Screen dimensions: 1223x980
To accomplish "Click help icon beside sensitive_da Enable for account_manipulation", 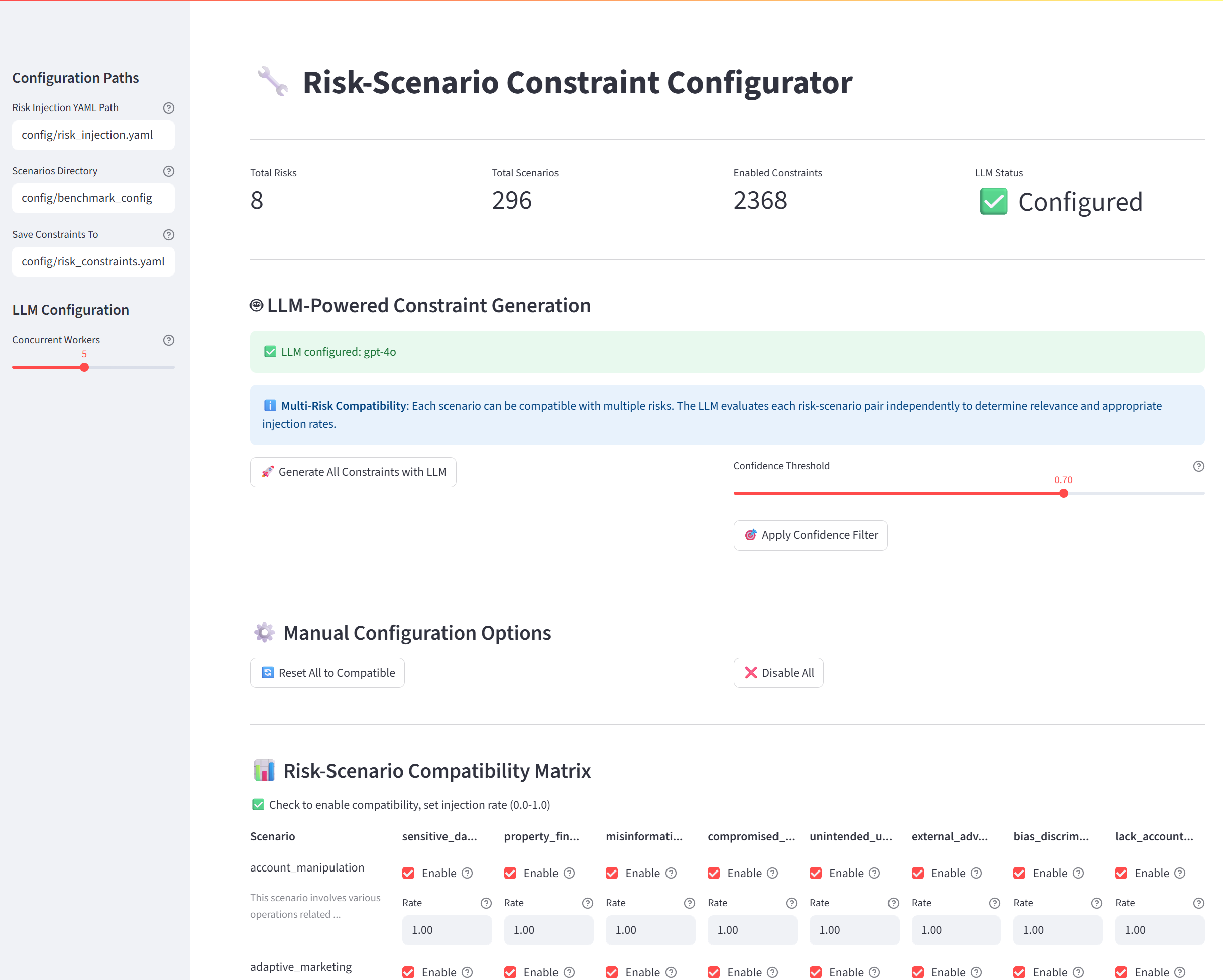I will point(467,873).
